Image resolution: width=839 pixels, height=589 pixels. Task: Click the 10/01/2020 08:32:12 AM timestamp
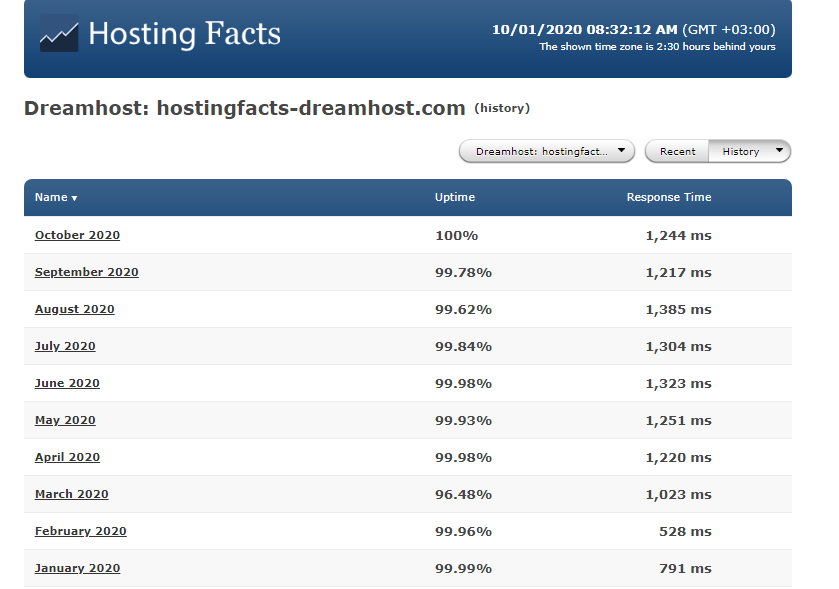[x=584, y=29]
